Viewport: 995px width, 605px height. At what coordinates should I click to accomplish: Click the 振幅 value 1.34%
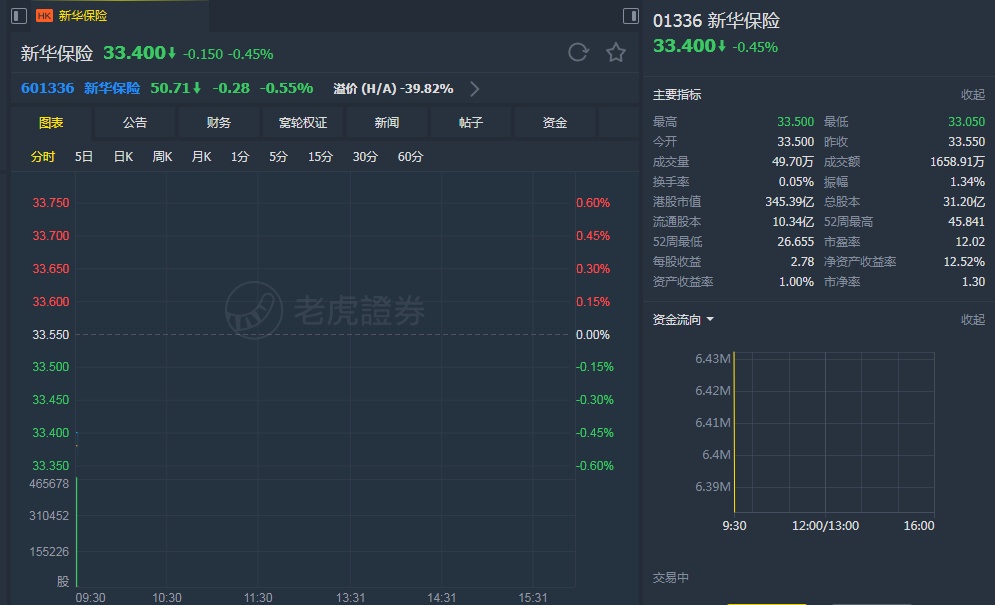pos(967,182)
